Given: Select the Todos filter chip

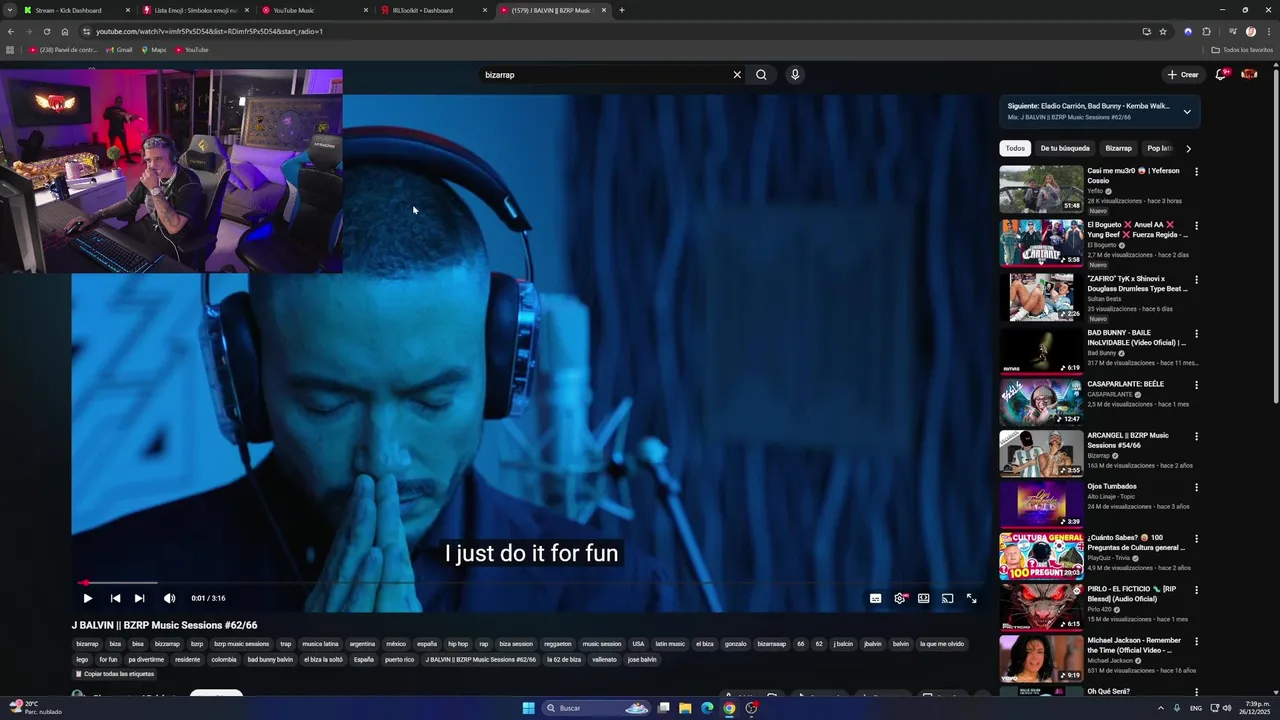Looking at the screenshot, I should [x=1015, y=148].
